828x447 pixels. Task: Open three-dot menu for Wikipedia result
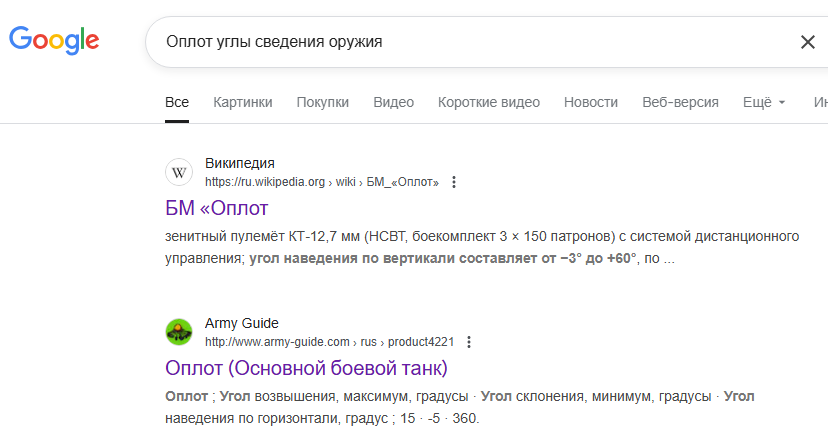[454, 182]
